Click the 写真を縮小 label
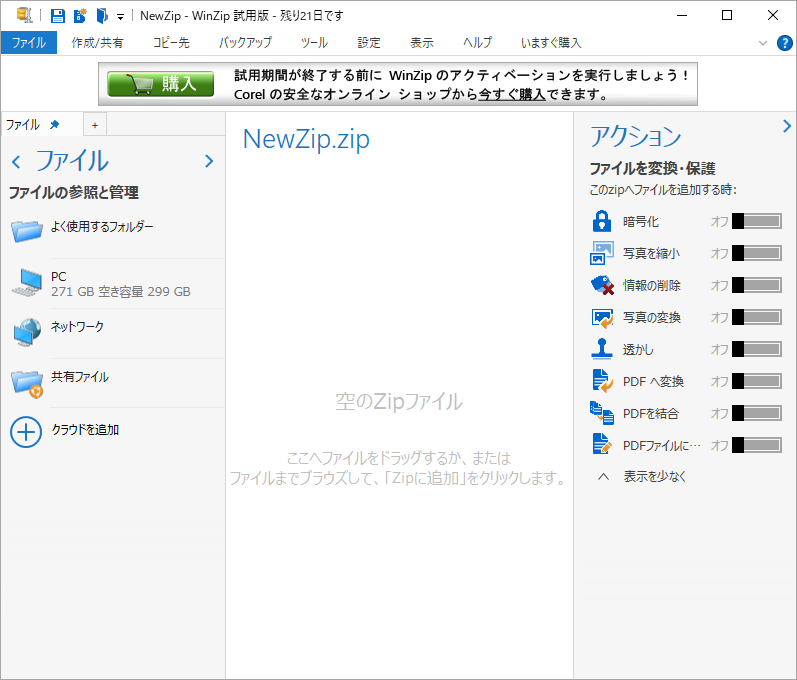Image resolution: width=797 pixels, height=680 pixels. [x=651, y=253]
